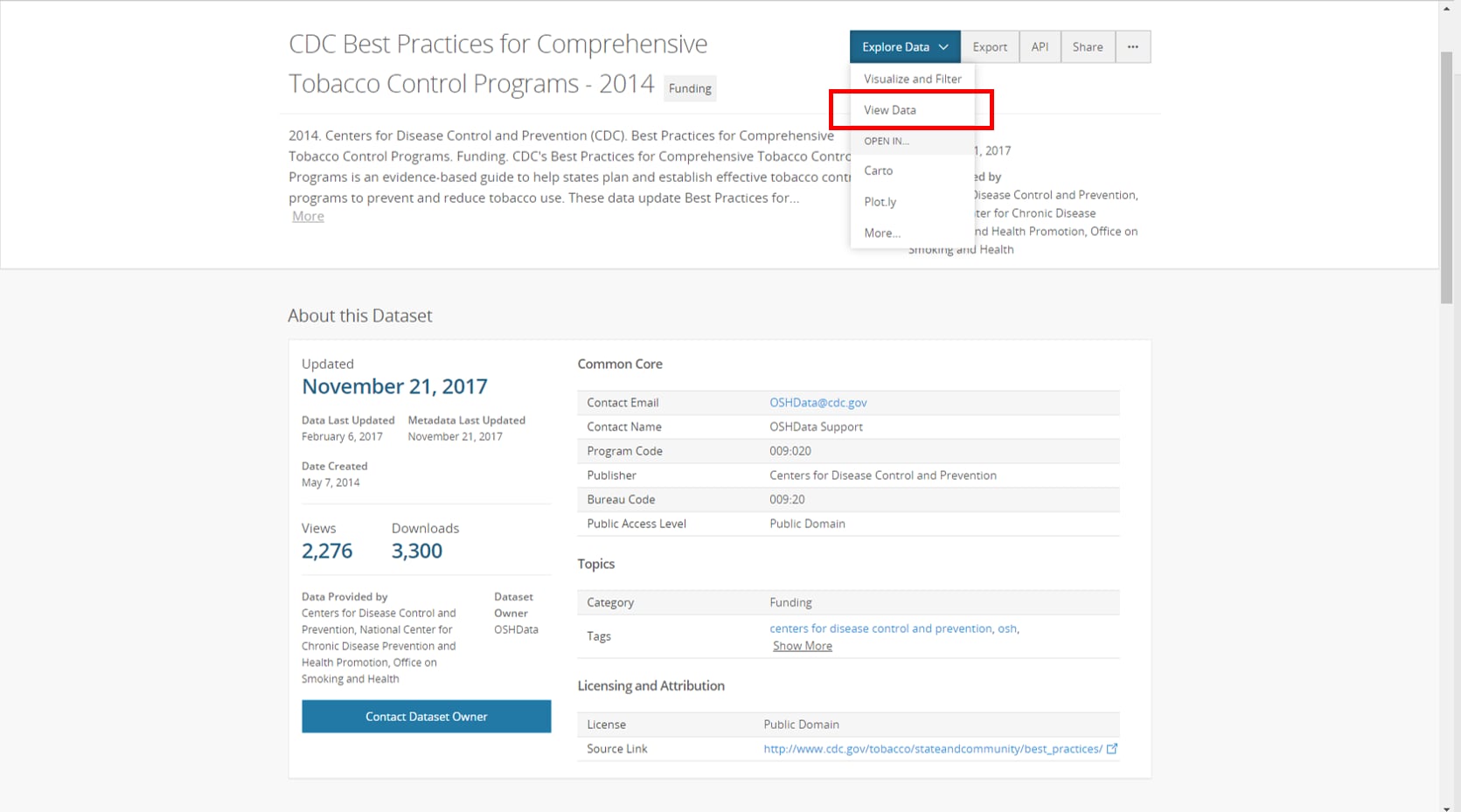Click the dataset title heading

498,63
